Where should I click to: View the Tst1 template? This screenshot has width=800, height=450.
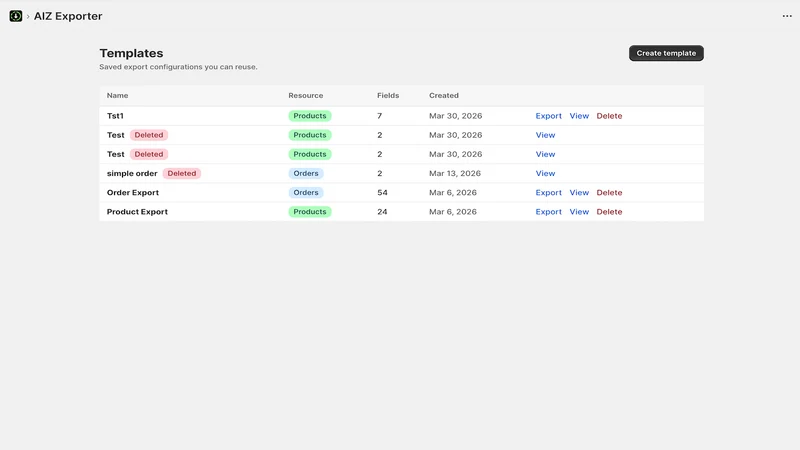pyautogui.click(x=579, y=116)
